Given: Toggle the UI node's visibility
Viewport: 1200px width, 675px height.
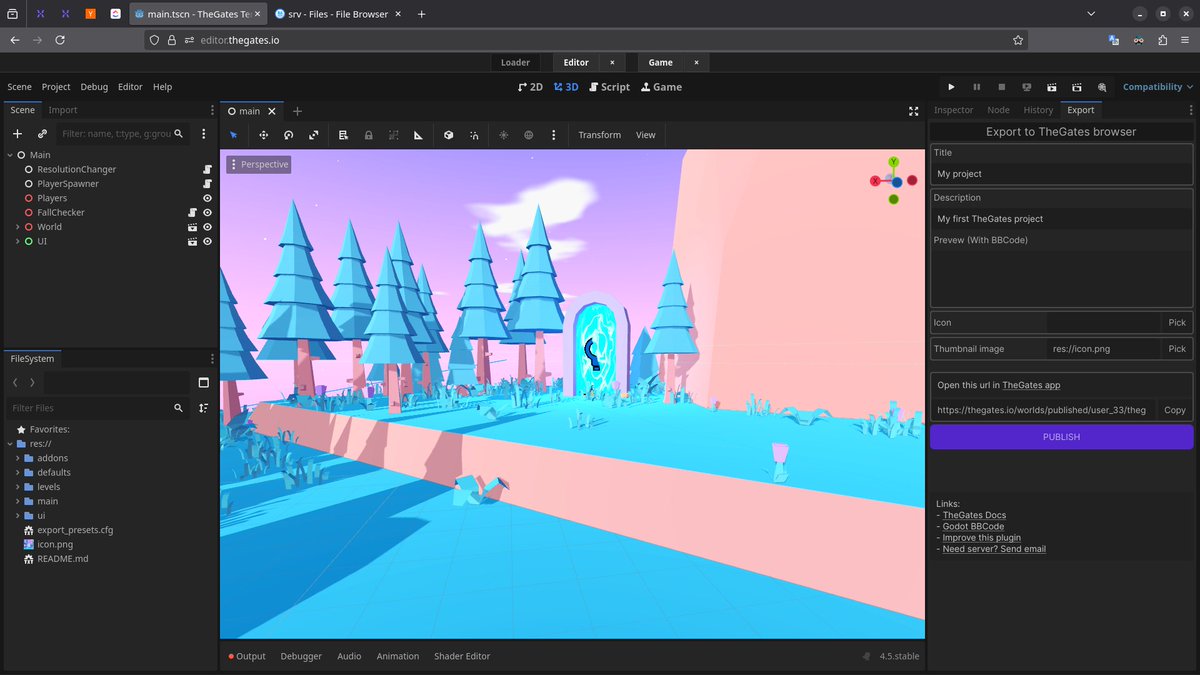Looking at the screenshot, I should pos(207,241).
